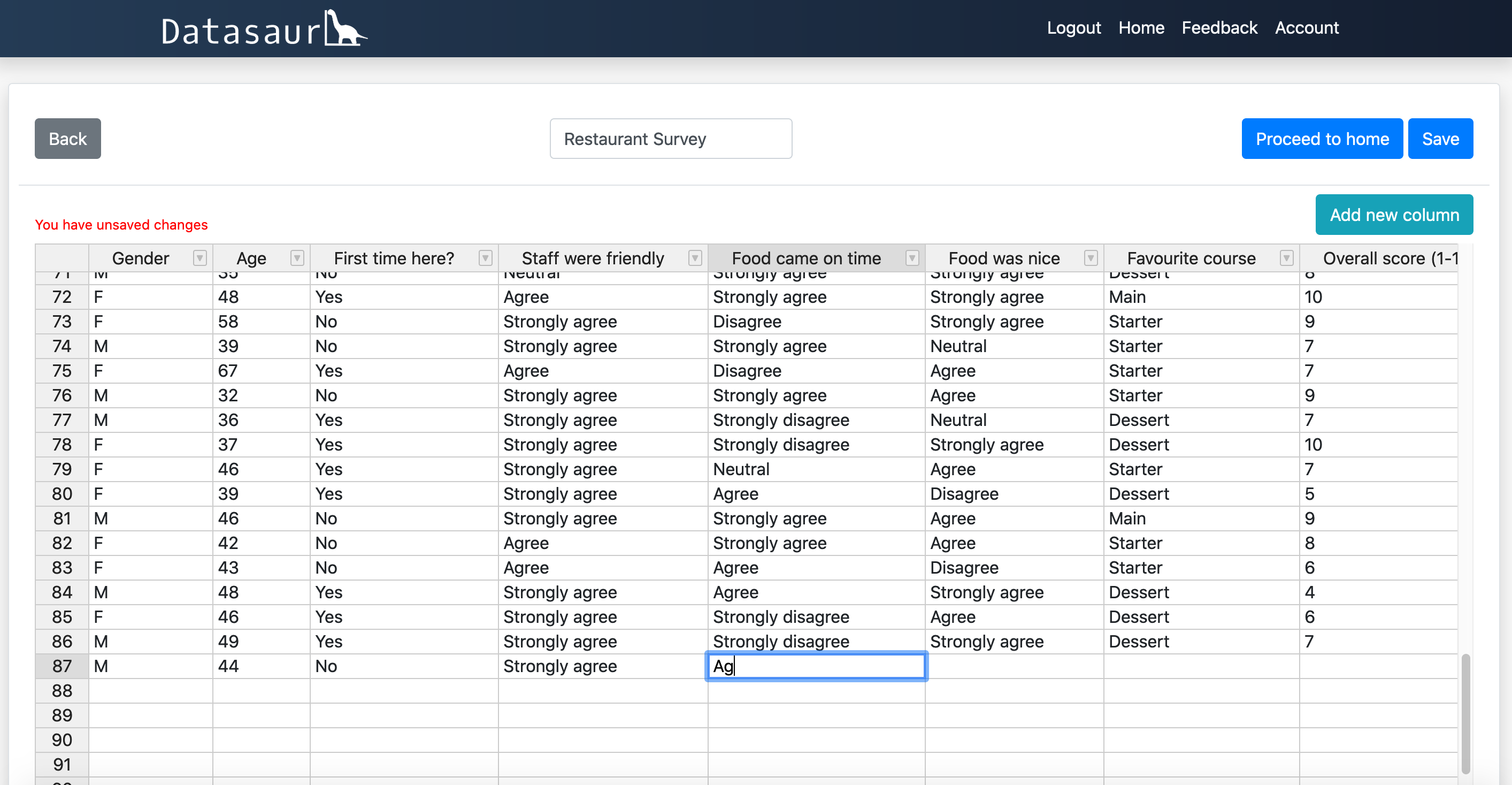The image size is (1512, 785).
Task: Click the Save button
Action: (x=1440, y=138)
